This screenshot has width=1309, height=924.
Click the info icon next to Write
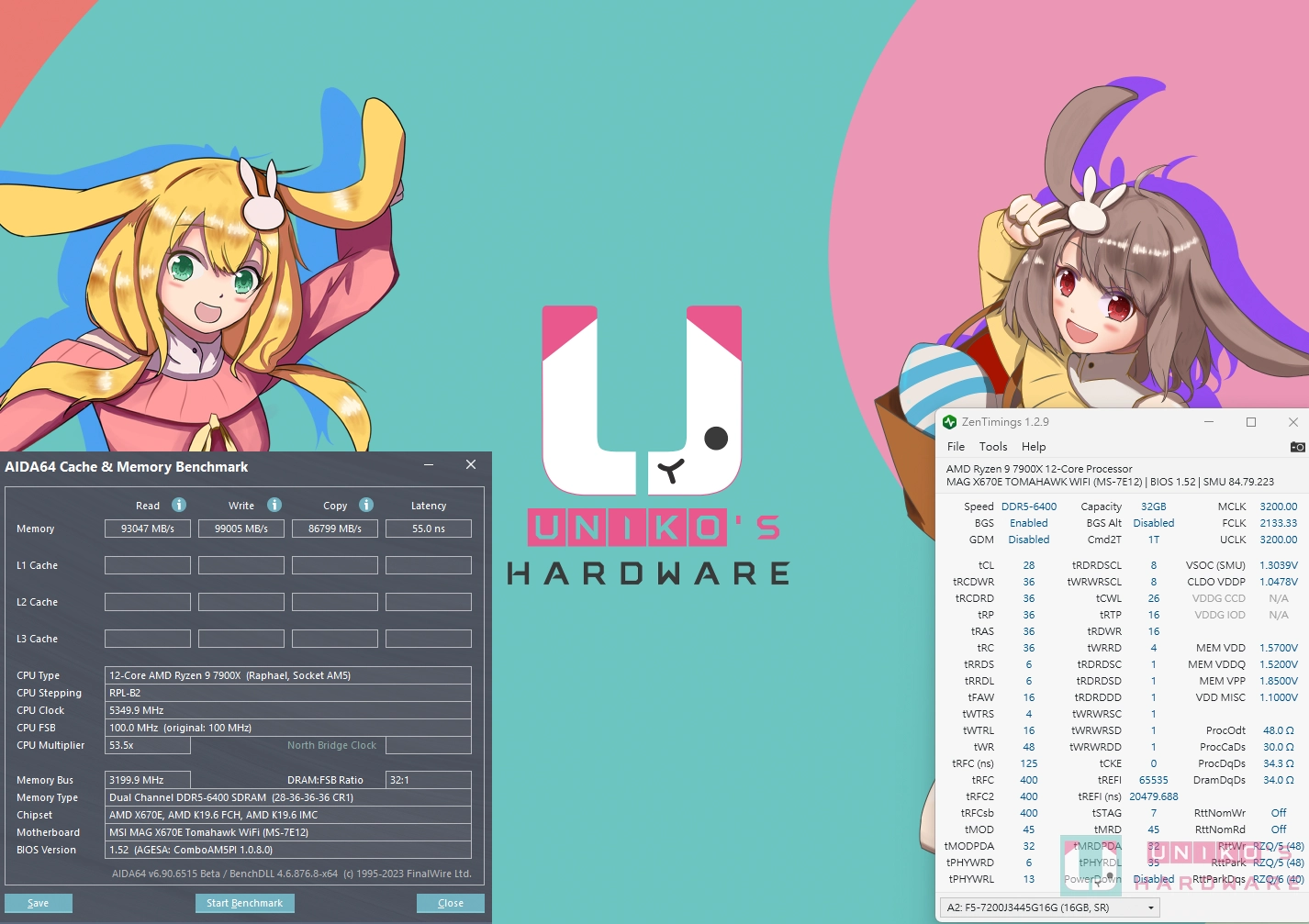tap(274, 505)
